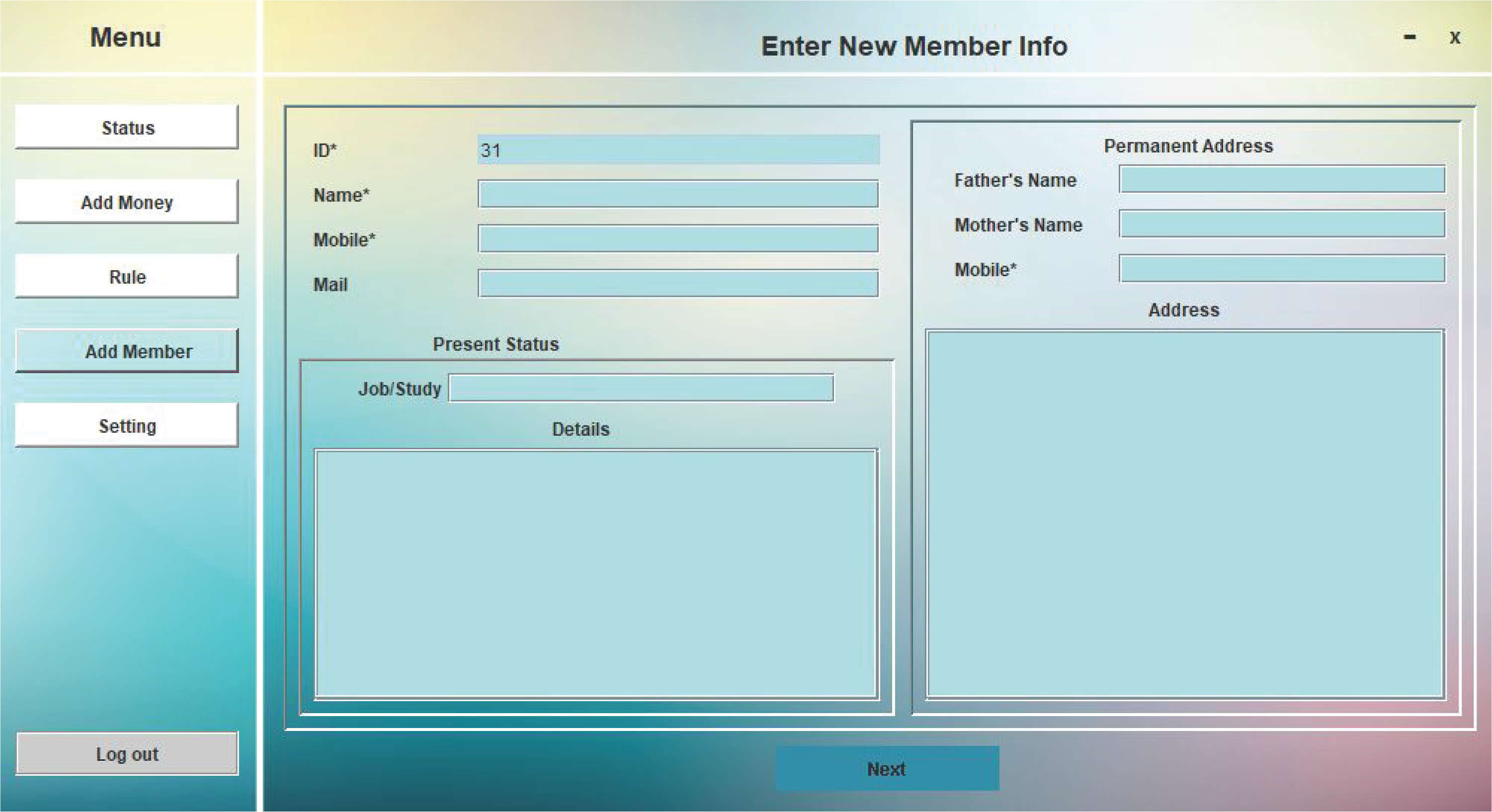
Task: Select the Add Member menu button
Action: (126, 351)
